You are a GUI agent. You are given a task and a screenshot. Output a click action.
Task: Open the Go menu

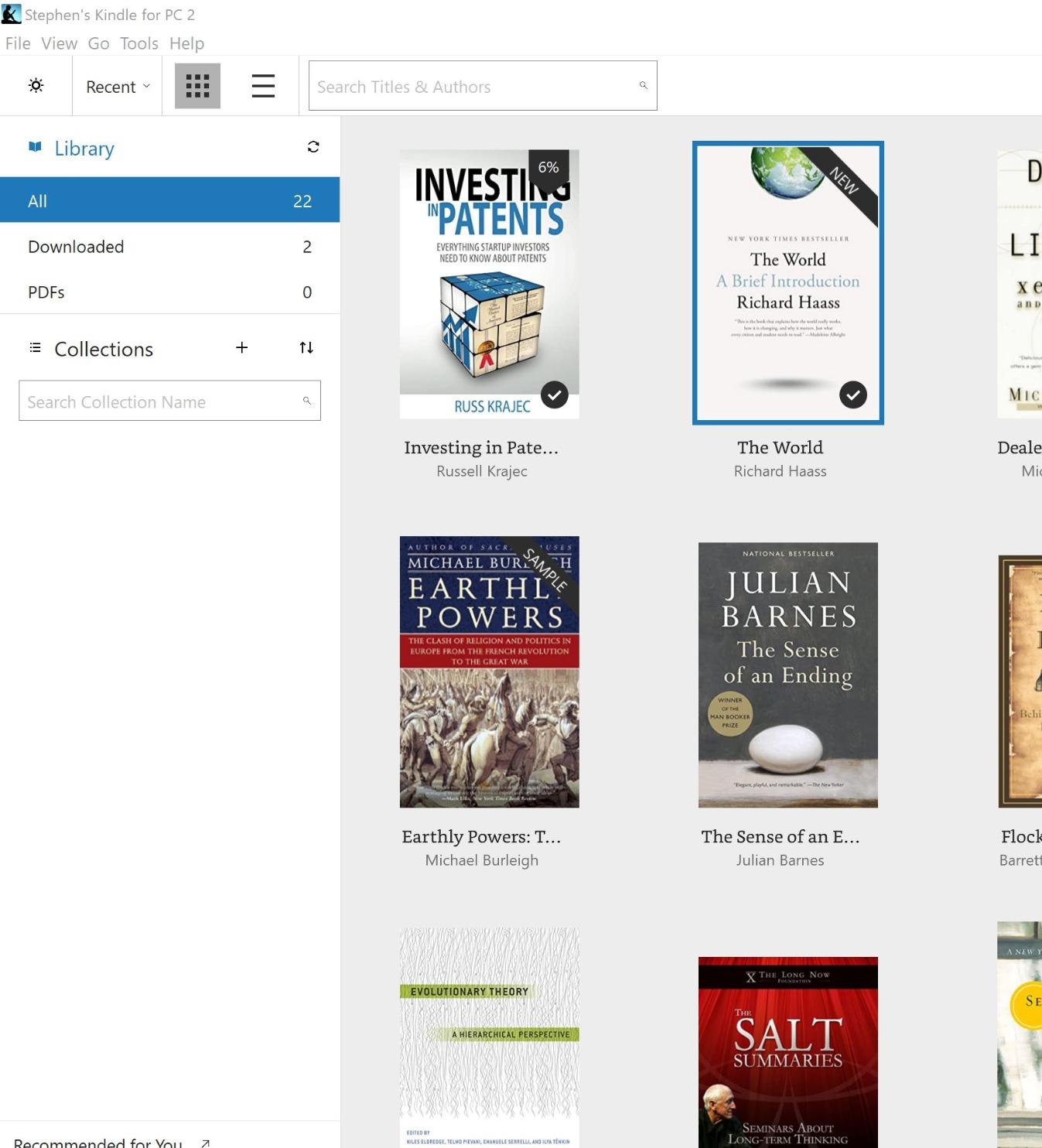click(98, 43)
